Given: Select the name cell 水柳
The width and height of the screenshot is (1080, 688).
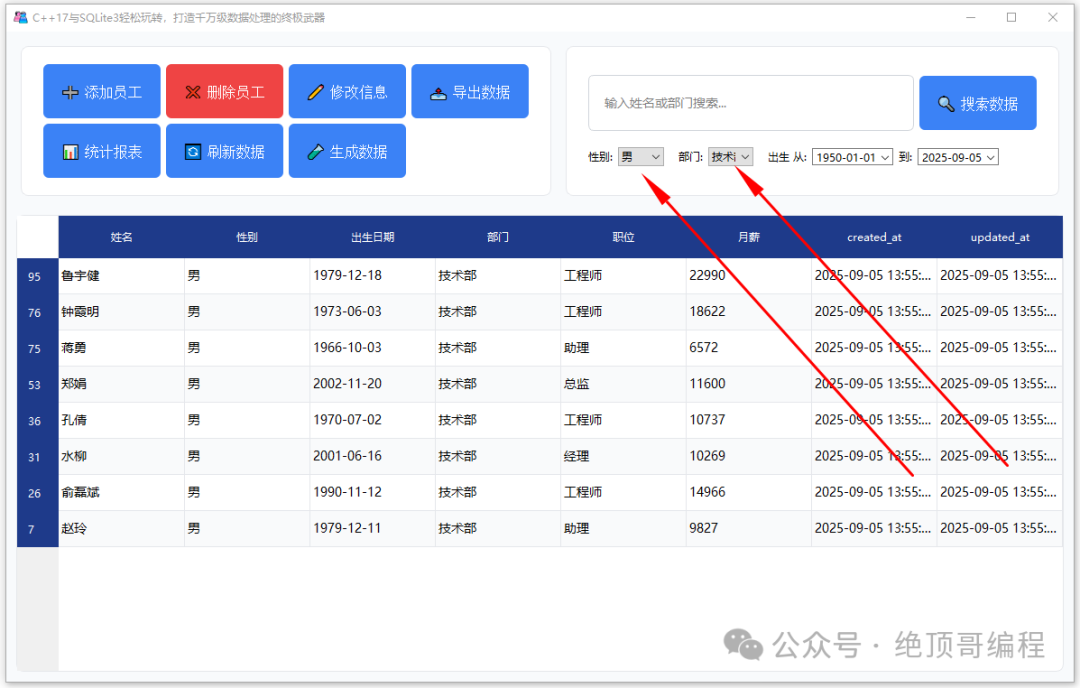Looking at the screenshot, I should (121, 457).
